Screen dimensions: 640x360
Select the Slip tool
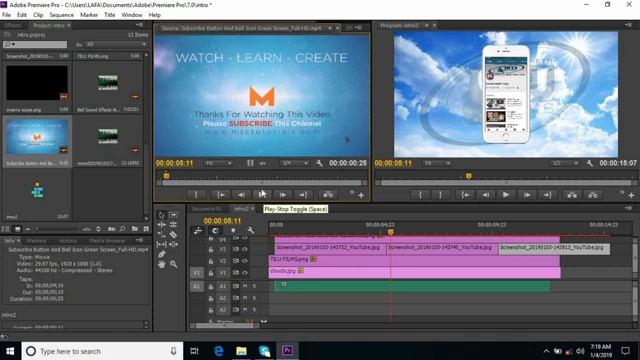162,244
